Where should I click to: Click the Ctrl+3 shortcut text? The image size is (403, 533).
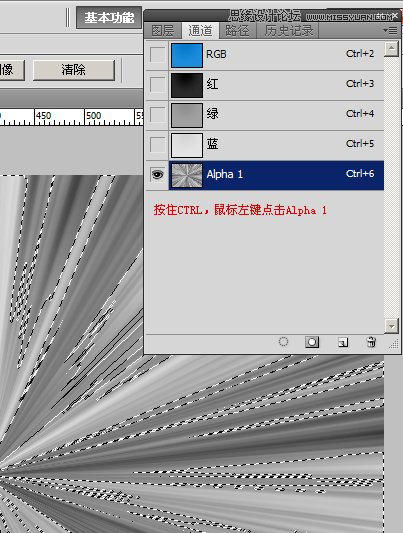360,84
